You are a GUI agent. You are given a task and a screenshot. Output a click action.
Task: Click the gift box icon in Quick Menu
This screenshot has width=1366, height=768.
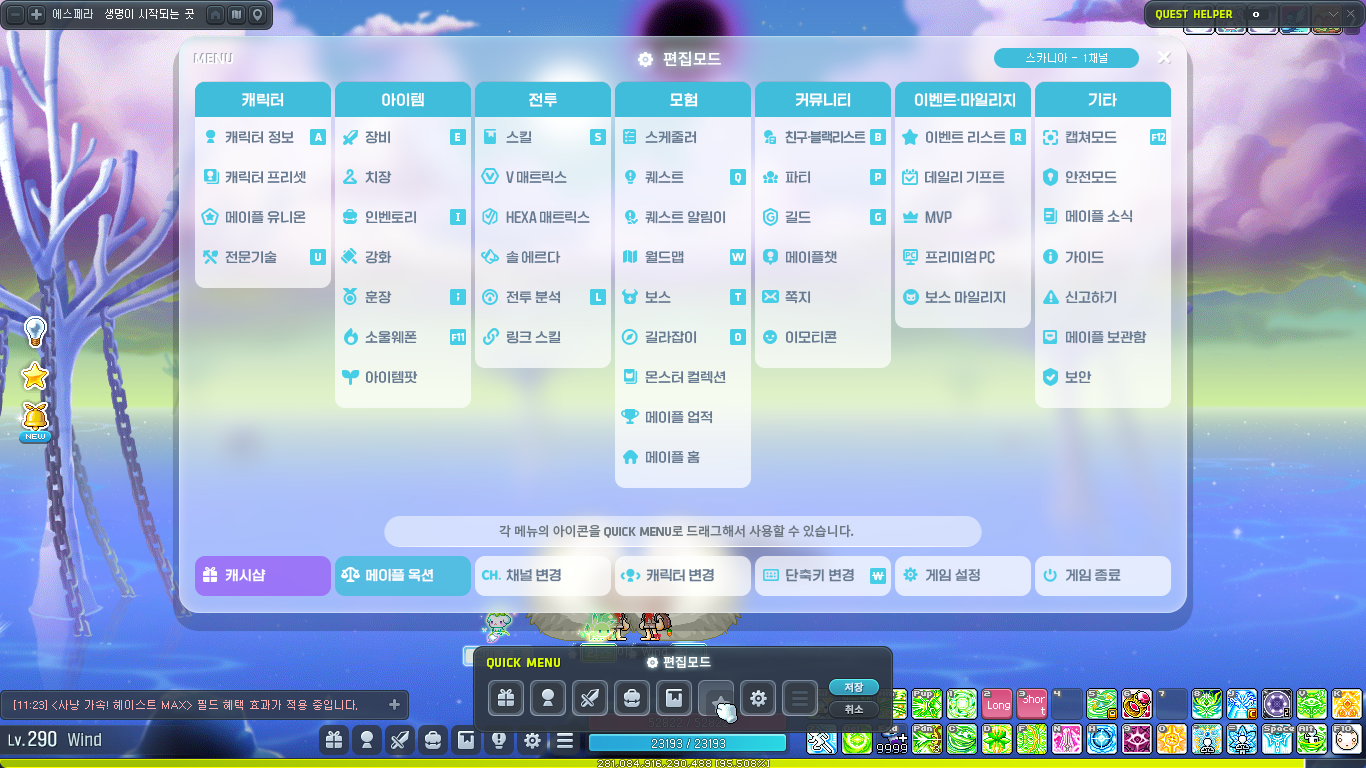[x=506, y=698]
